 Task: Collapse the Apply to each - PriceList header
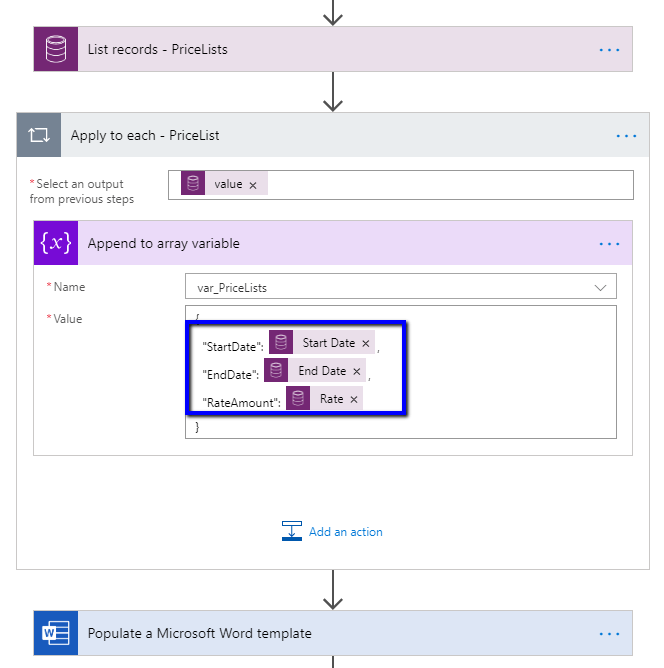pyautogui.click(x=300, y=136)
